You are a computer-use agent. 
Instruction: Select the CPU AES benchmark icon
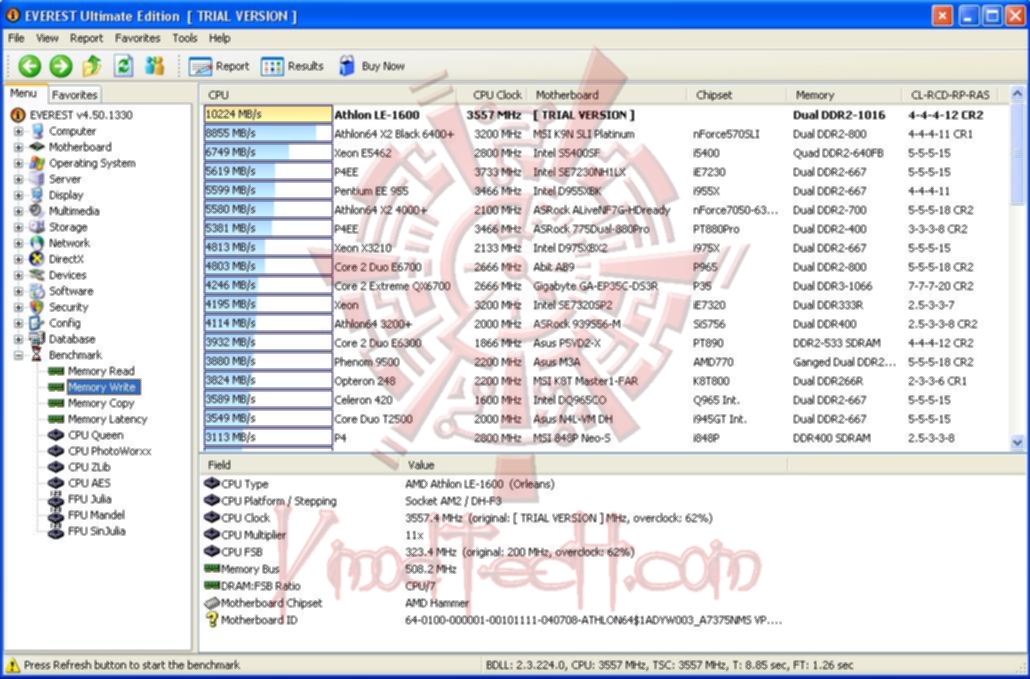[56, 483]
